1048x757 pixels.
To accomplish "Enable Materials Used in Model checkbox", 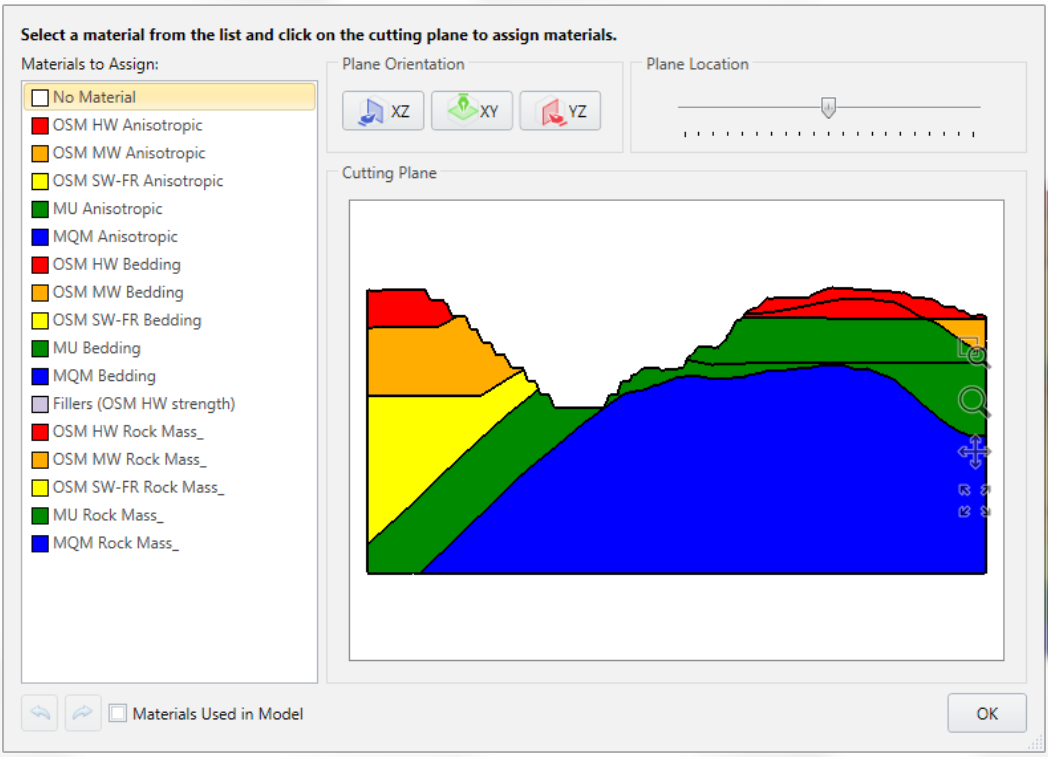I will click(118, 714).
